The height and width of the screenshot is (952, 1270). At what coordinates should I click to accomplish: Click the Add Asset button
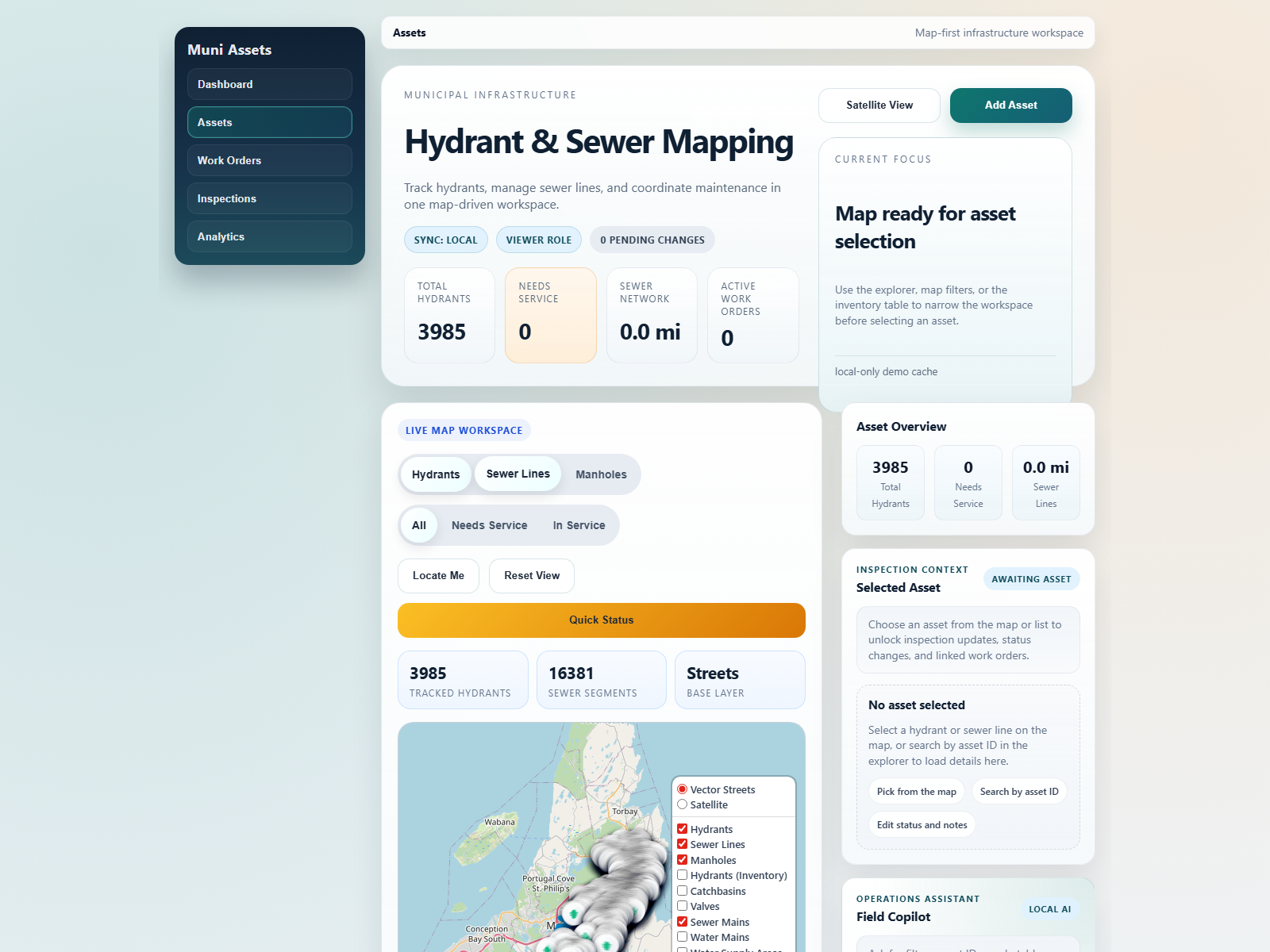pyautogui.click(x=1010, y=105)
